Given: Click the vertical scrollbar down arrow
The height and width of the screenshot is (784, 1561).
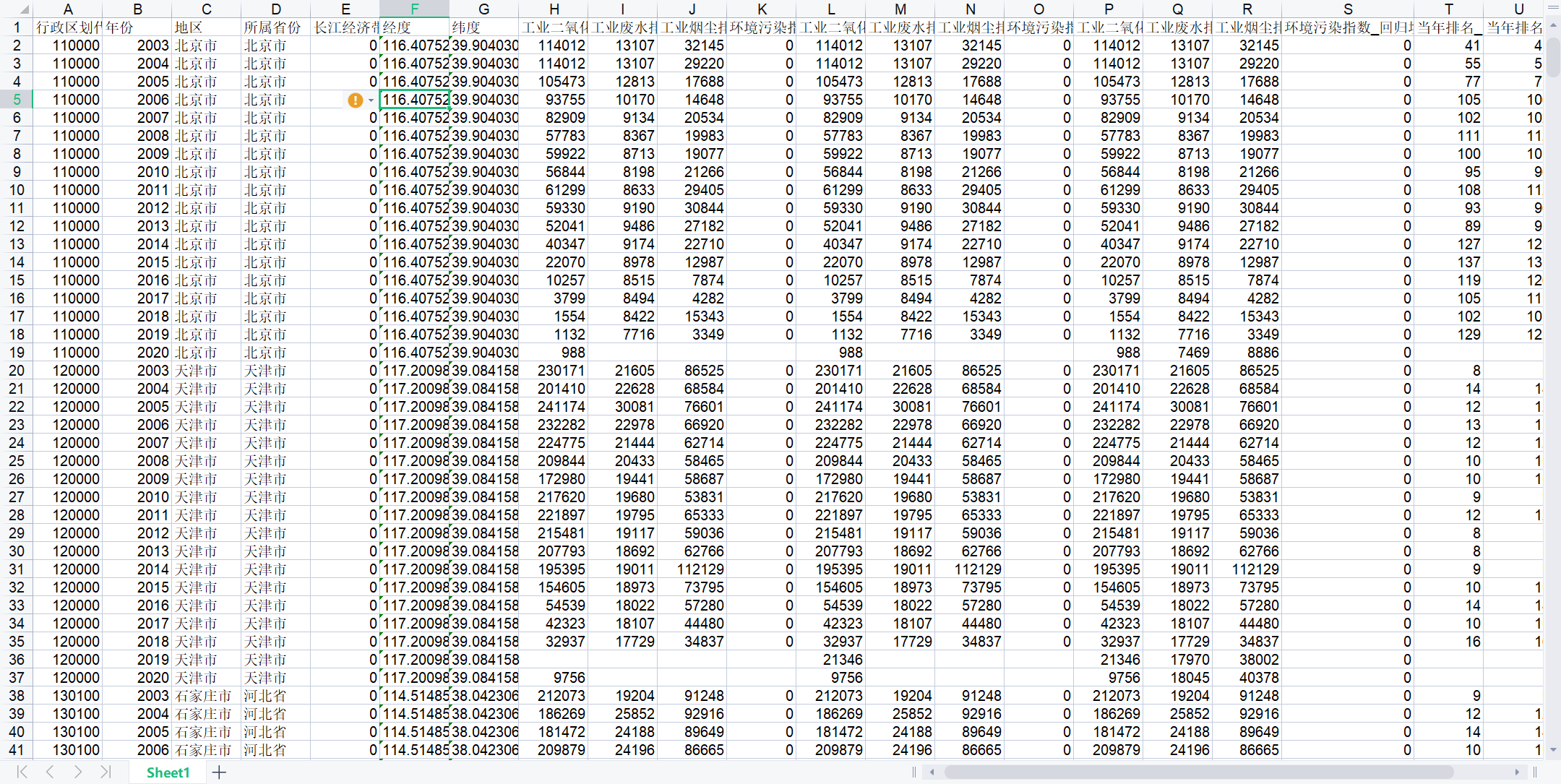Looking at the screenshot, I should click(x=1553, y=751).
